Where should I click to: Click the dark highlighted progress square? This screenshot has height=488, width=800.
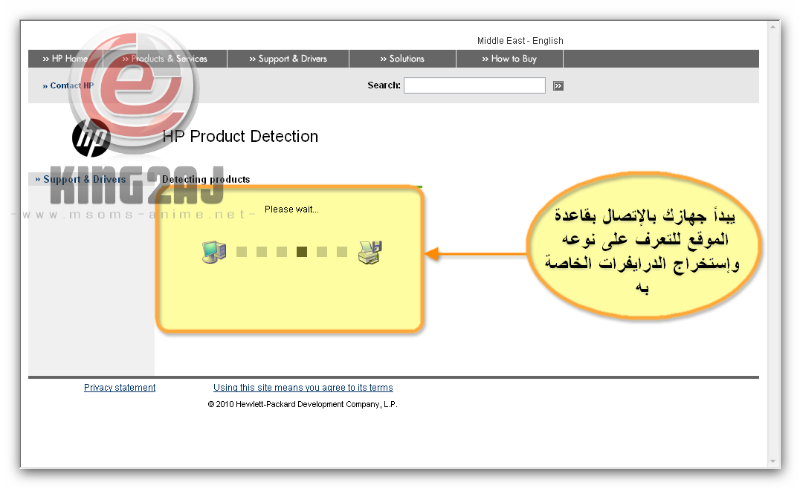302,252
